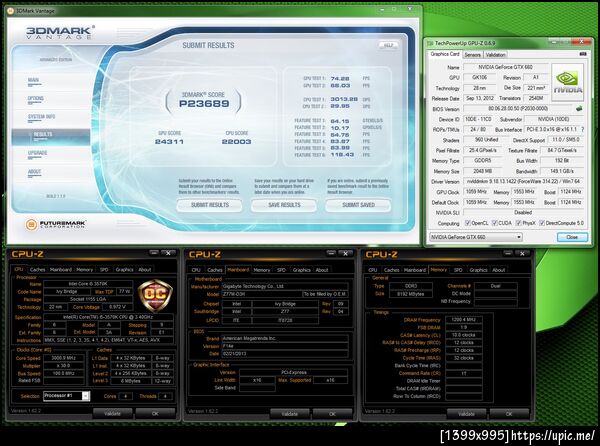
Task: Open Options in 3DMark sidebar
Action: pos(36,99)
